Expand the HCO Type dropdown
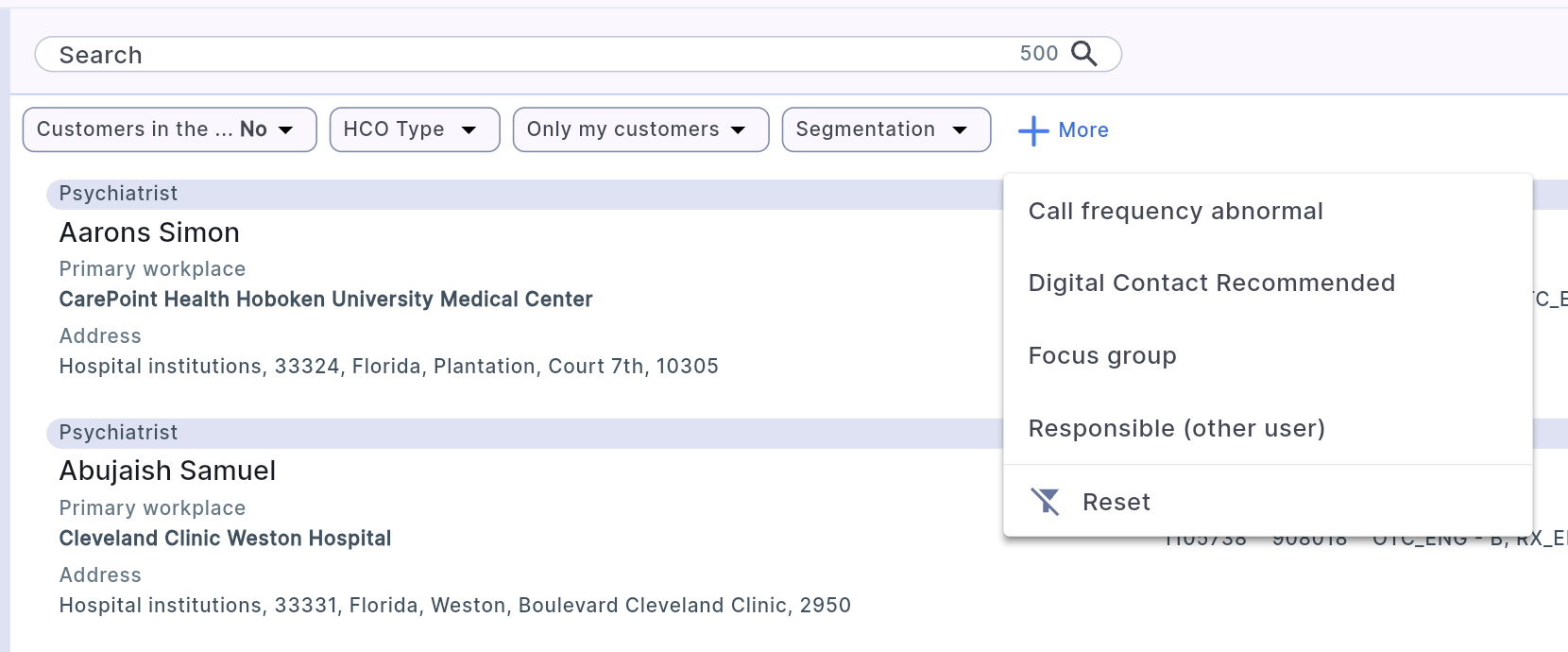 point(414,129)
